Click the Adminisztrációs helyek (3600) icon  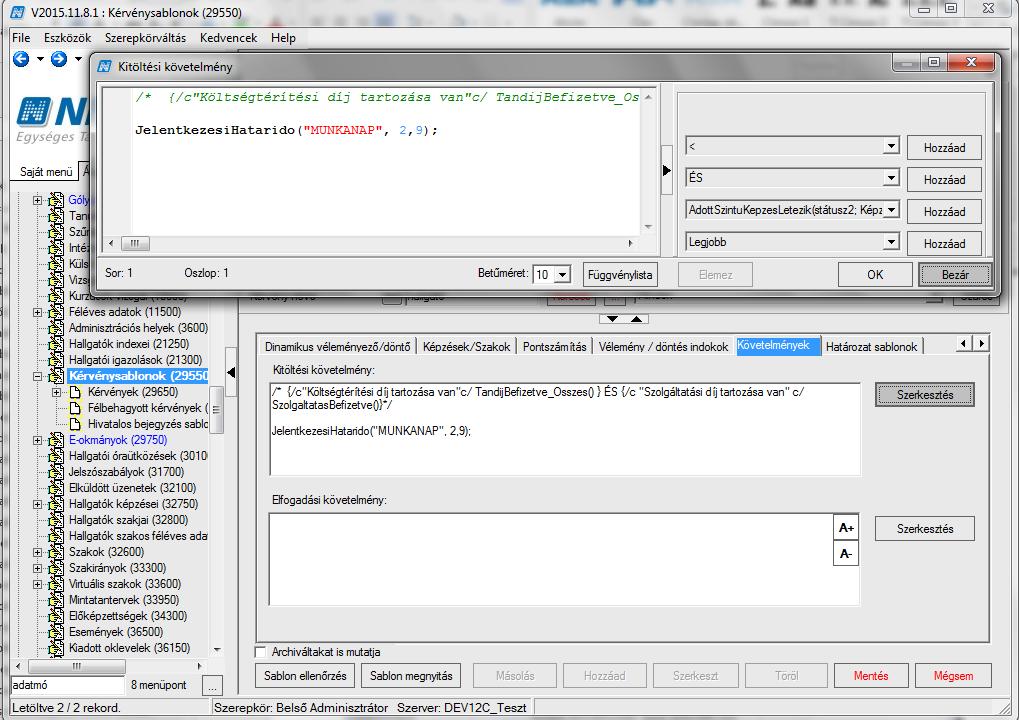(57, 328)
